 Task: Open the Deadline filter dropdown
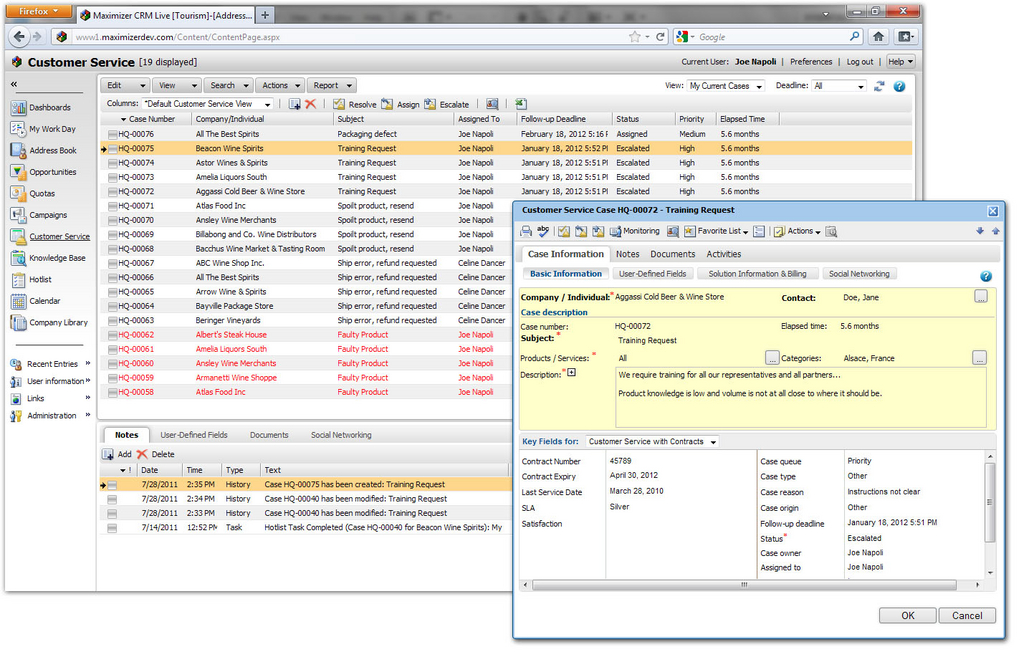tap(839, 86)
